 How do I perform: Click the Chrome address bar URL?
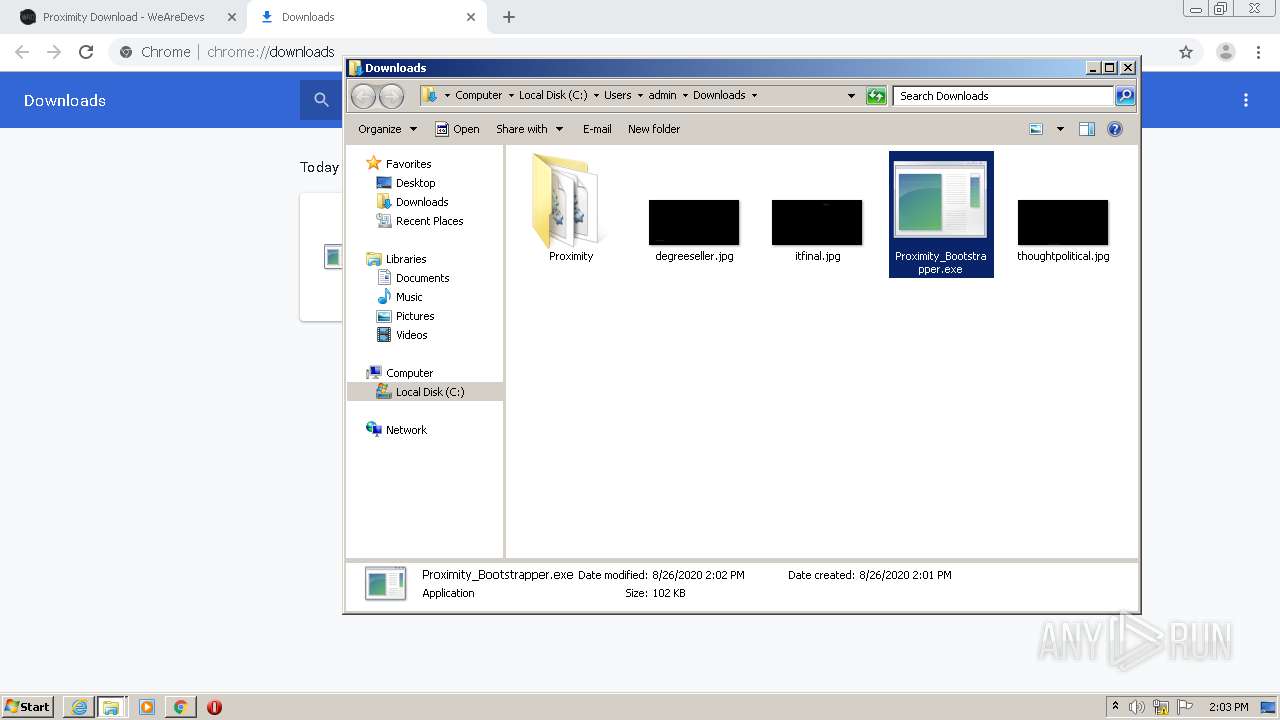point(270,52)
